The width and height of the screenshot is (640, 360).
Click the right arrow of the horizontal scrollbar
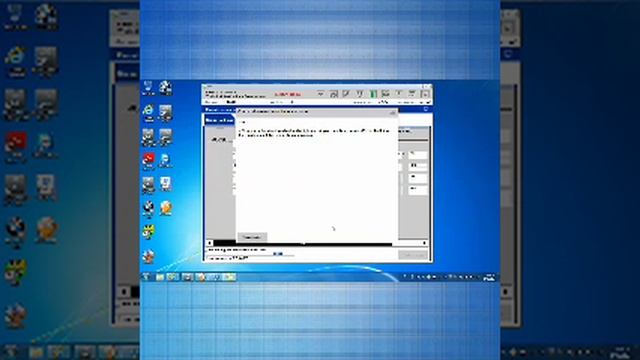click(424, 243)
